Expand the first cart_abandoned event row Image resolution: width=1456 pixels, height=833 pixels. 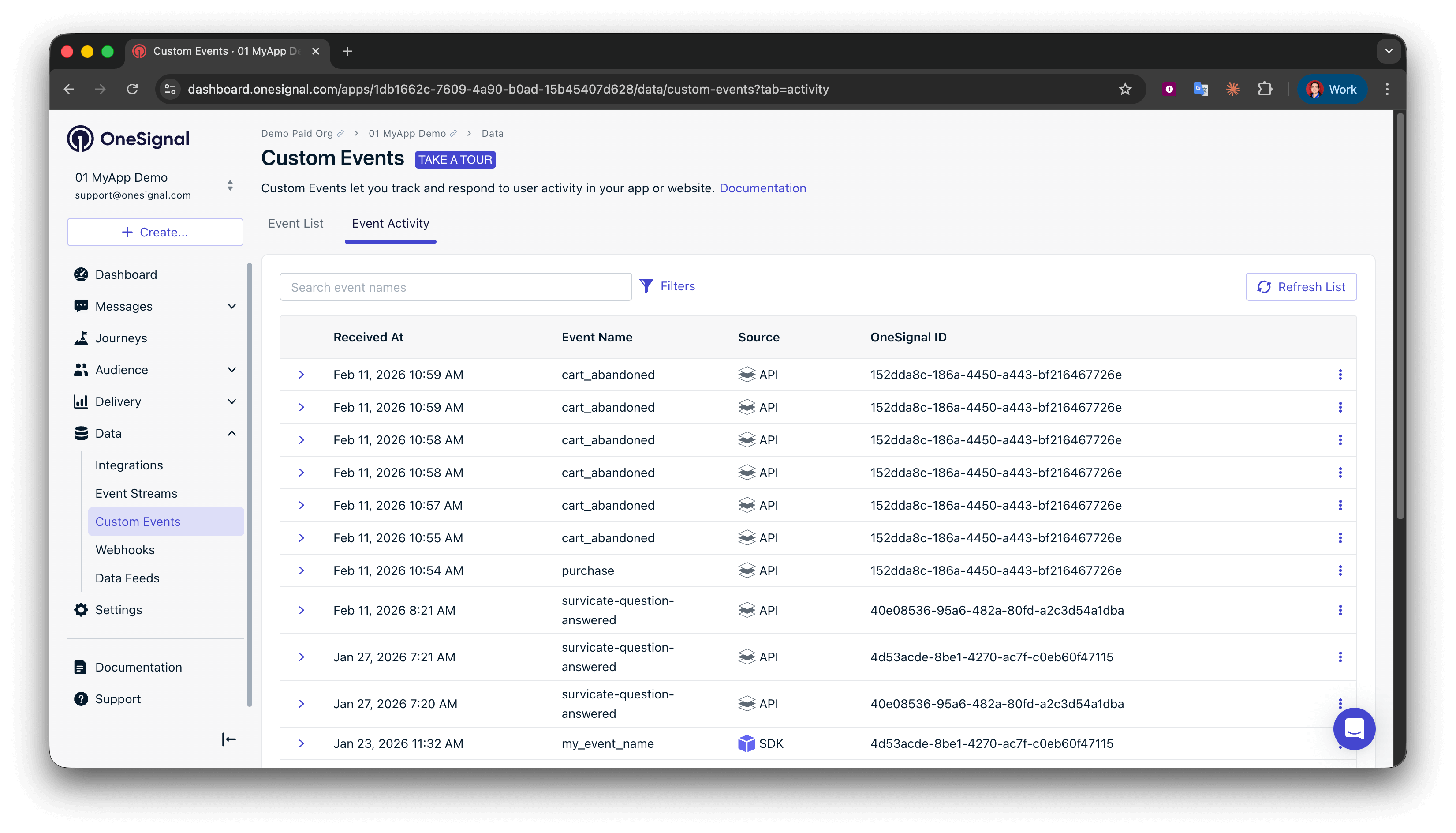[301, 375]
